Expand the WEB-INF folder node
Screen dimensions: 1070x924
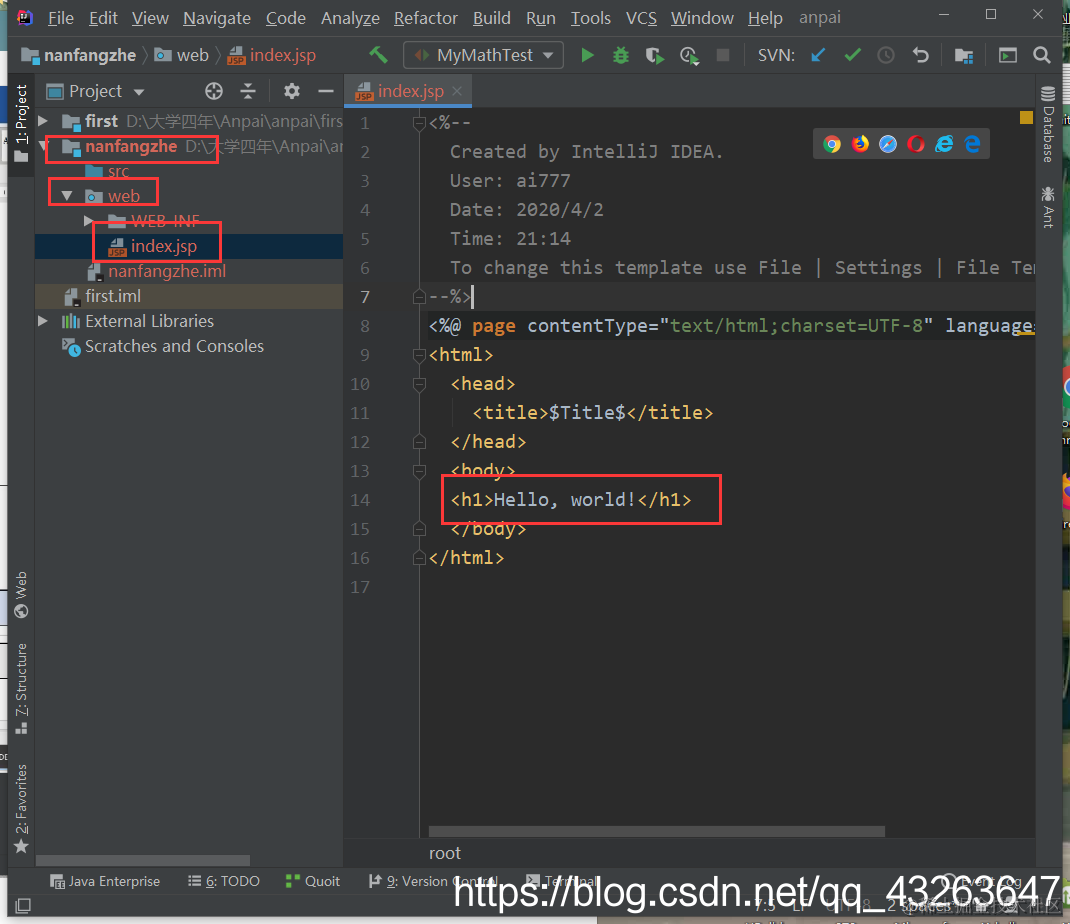(88, 220)
